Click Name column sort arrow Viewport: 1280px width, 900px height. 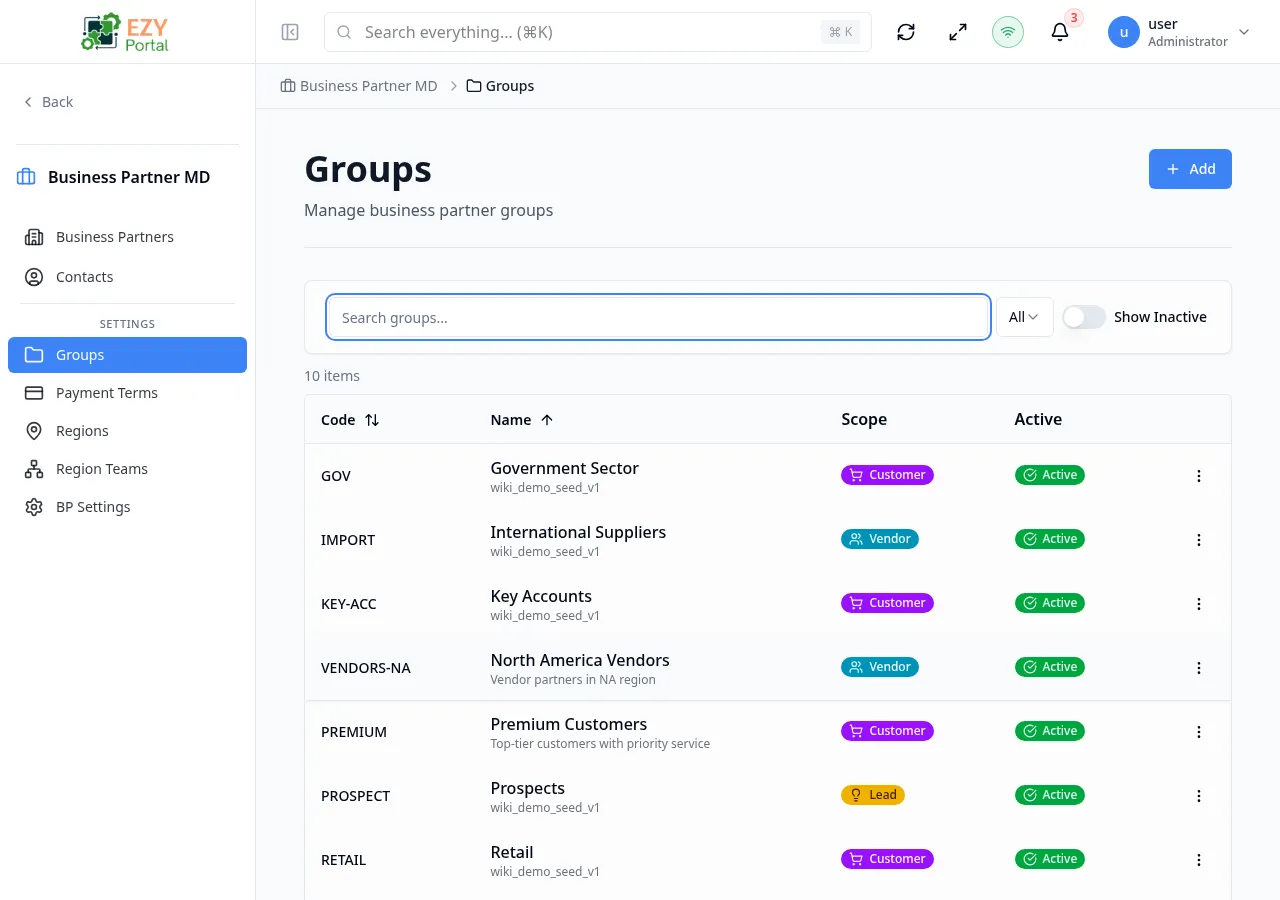(547, 420)
